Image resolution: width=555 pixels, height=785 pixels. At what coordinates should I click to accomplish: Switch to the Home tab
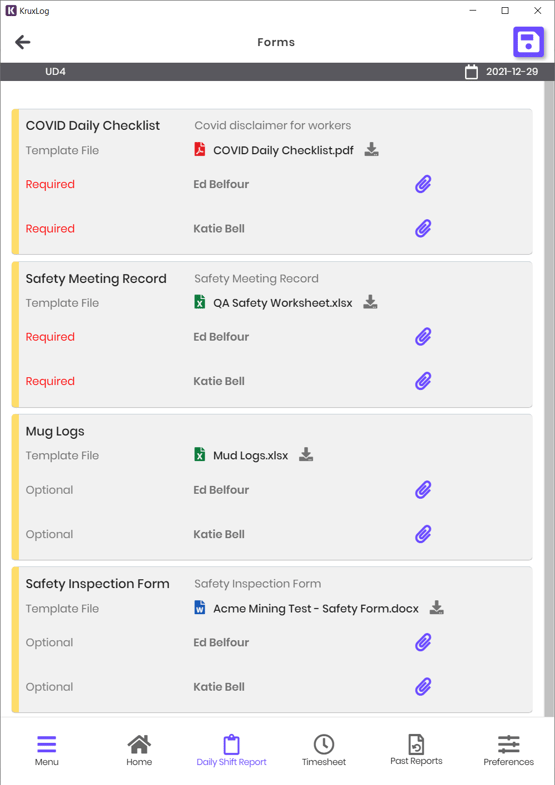(139, 750)
